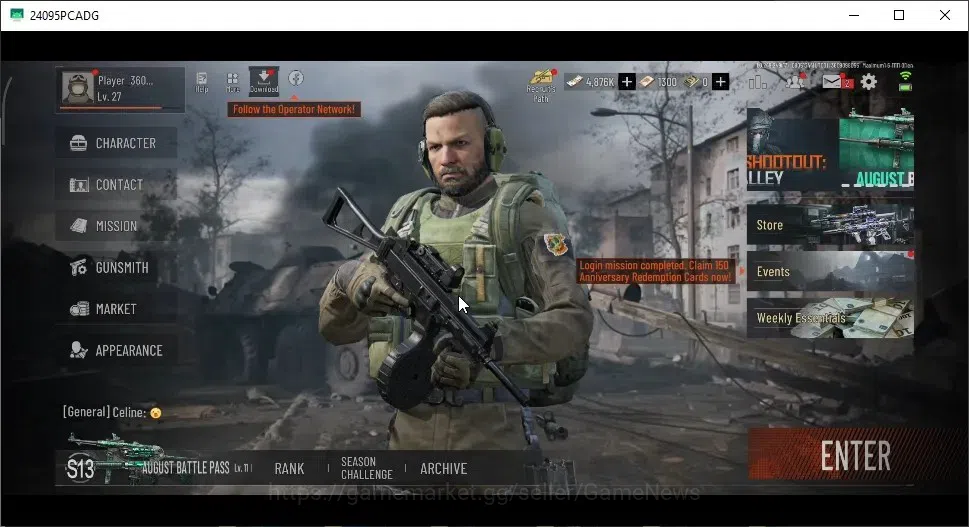Image resolution: width=969 pixels, height=527 pixels.
Task: Open the MISSION menu
Action: pyautogui.click(x=116, y=226)
